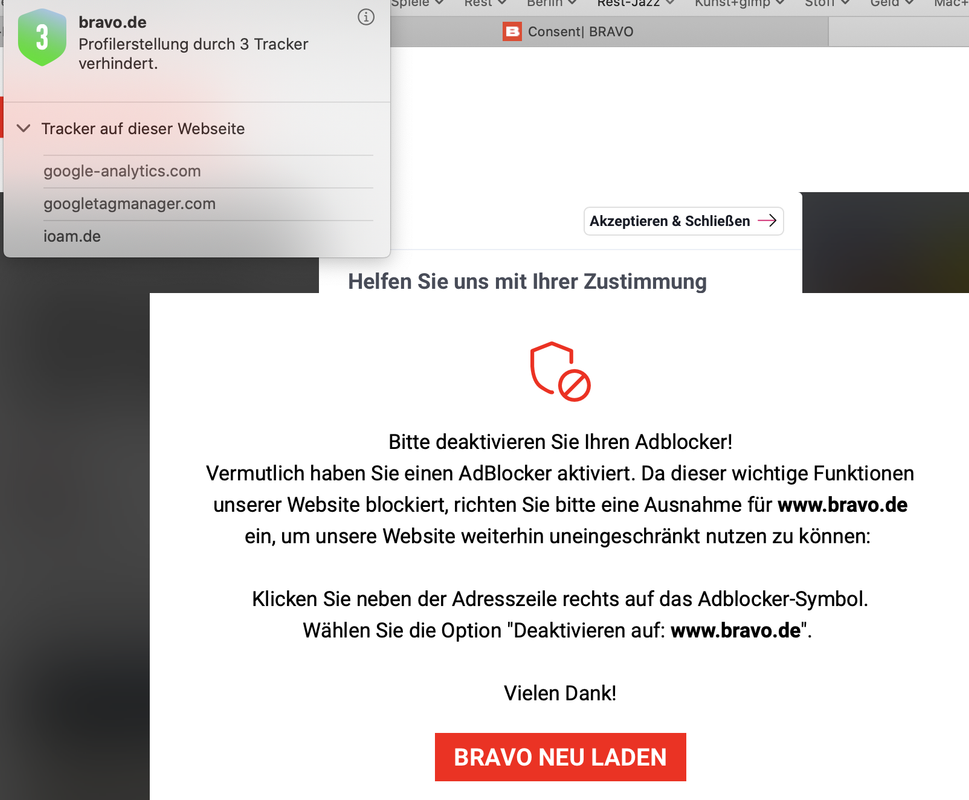Click the Akzeptieren & Schließen button
This screenshot has height=800, width=969.
click(683, 221)
